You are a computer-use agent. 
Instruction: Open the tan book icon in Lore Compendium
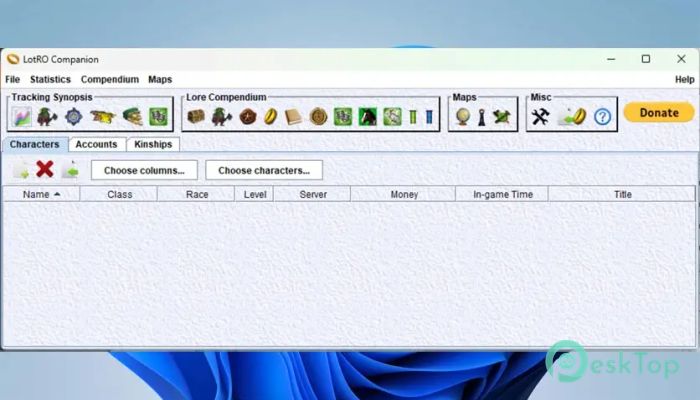[293, 117]
